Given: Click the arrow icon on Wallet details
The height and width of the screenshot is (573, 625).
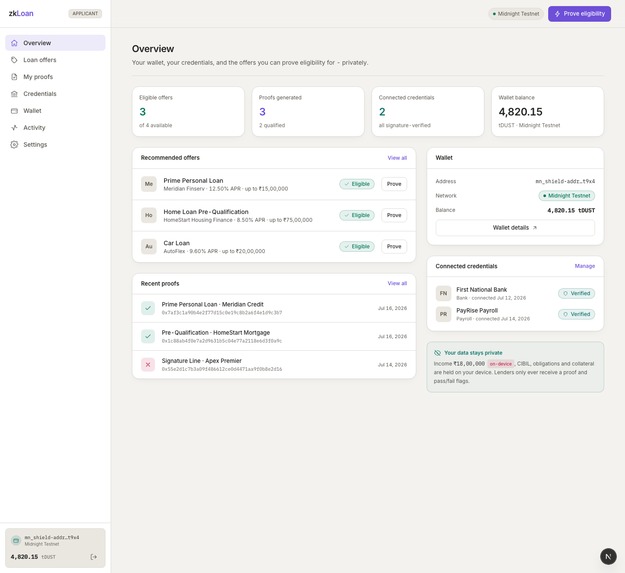Looking at the screenshot, I should point(535,228).
